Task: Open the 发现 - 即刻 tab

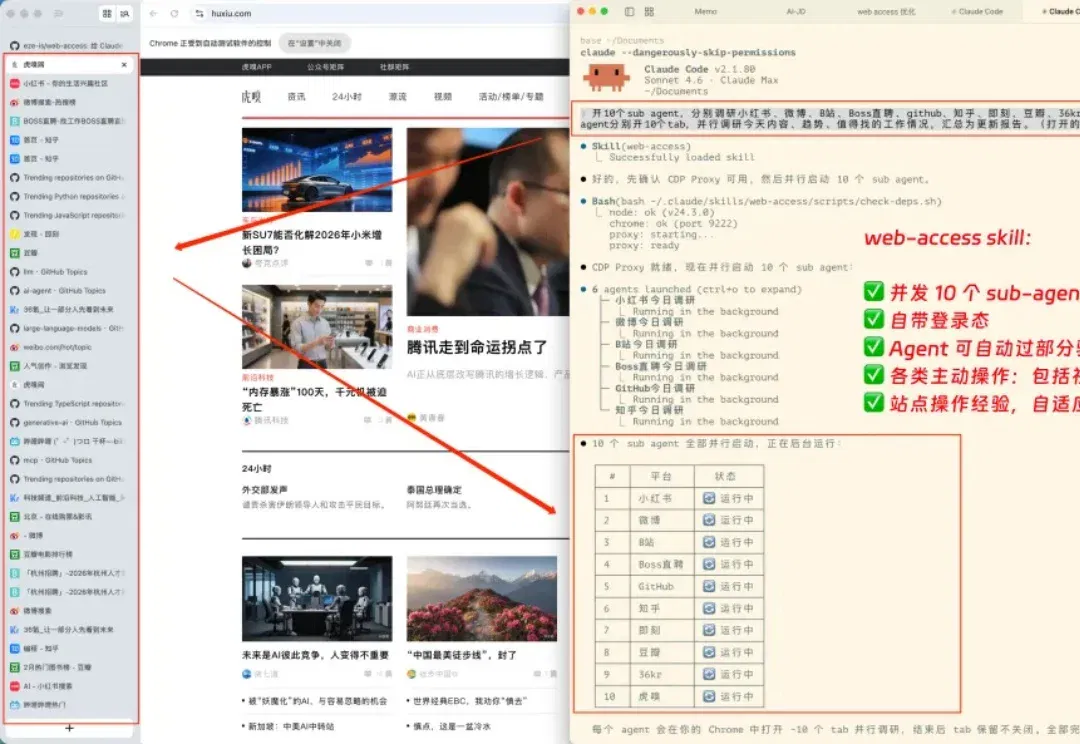Action: click(x=67, y=234)
